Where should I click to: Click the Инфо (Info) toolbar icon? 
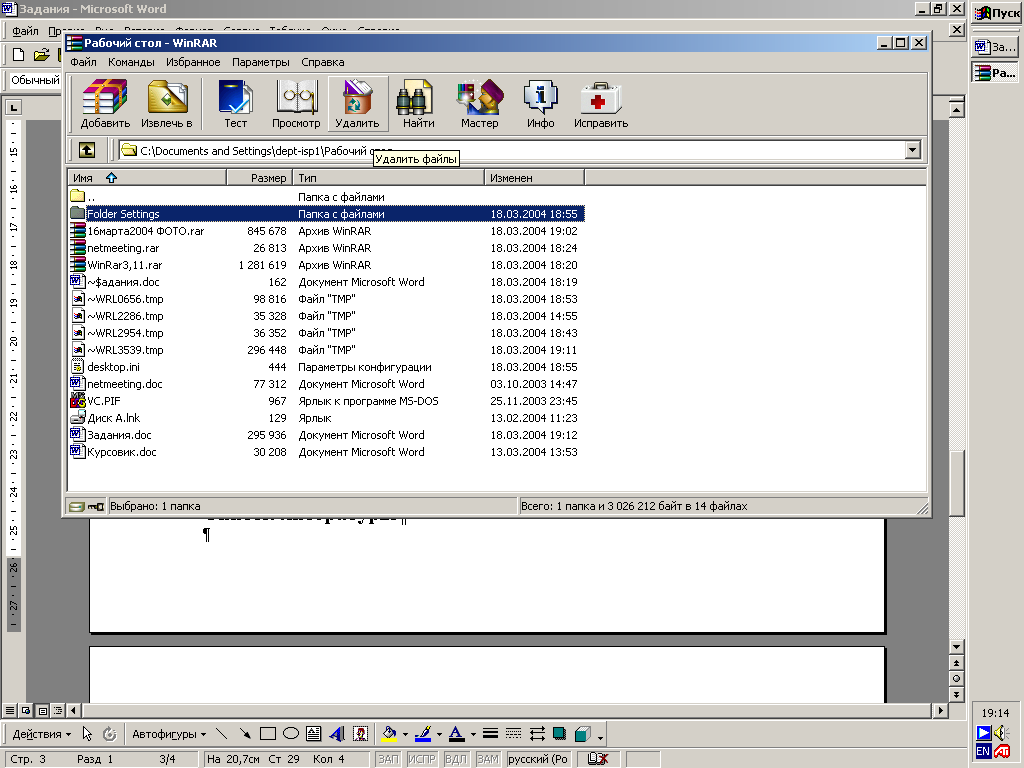click(x=541, y=103)
